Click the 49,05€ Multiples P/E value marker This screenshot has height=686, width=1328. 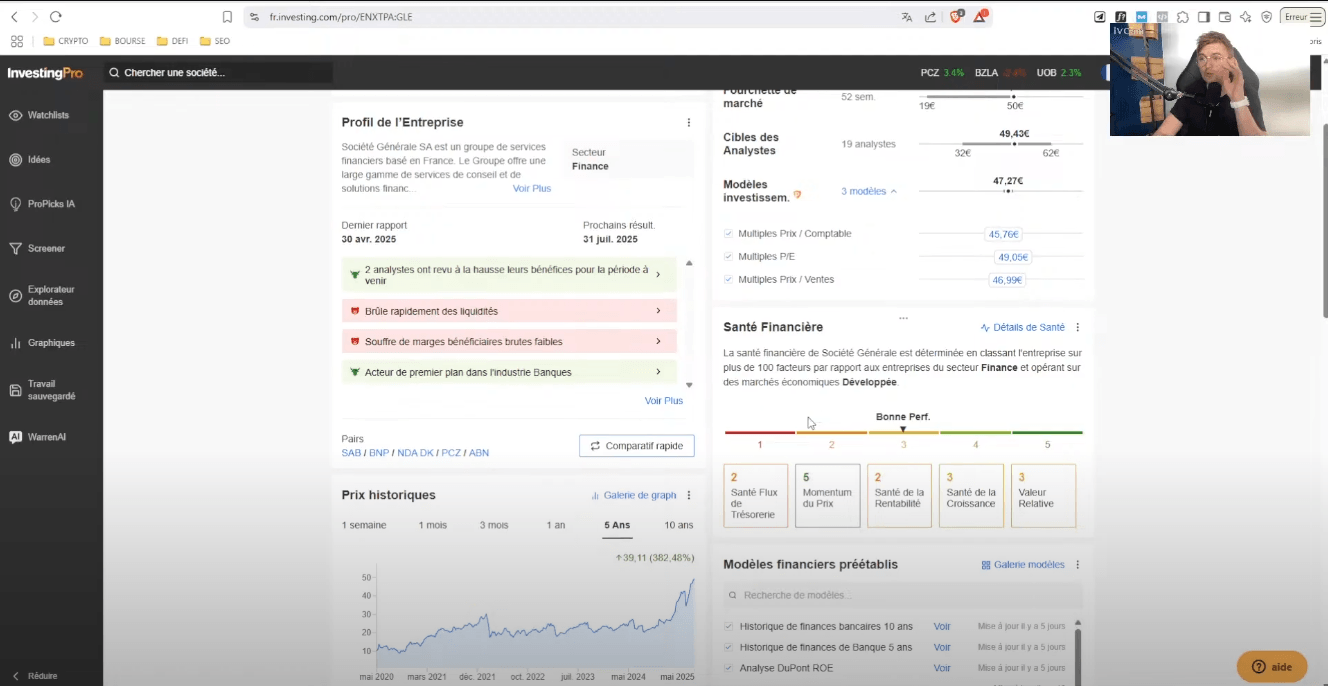(1013, 257)
